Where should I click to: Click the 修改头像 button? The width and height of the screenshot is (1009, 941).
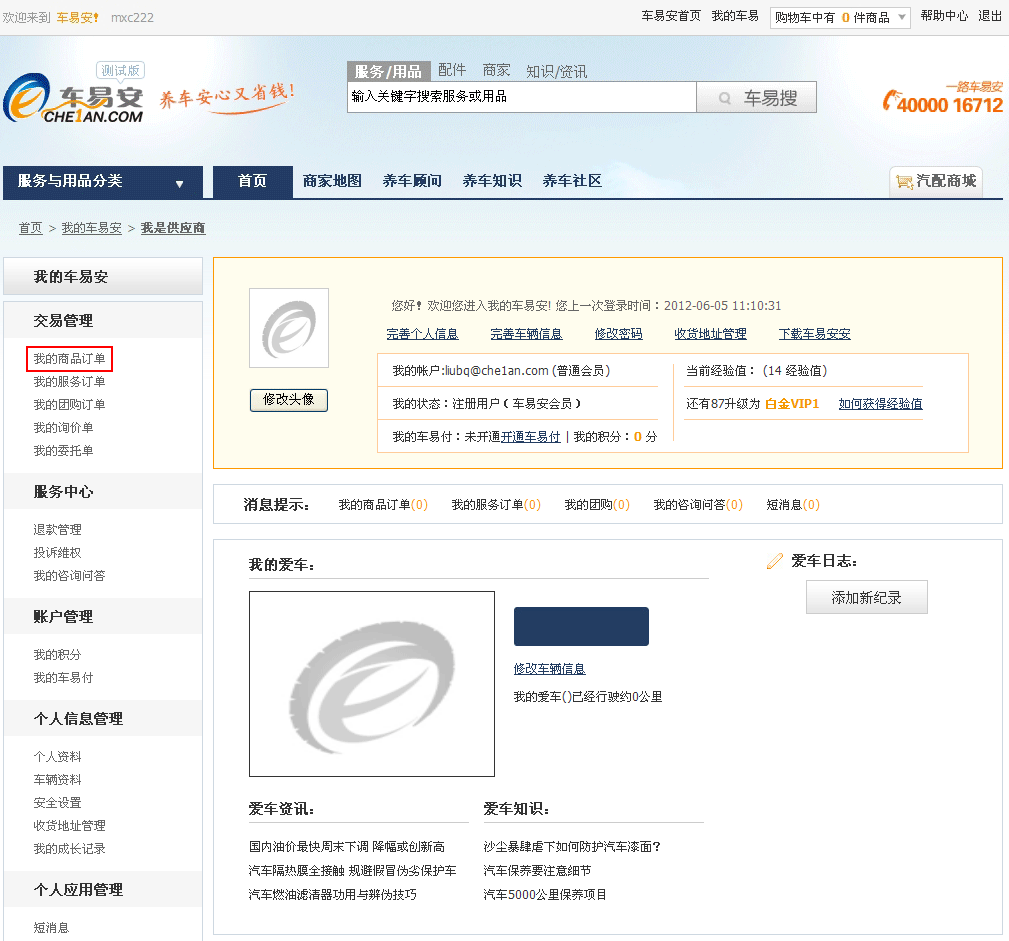[x=289, y=400]
